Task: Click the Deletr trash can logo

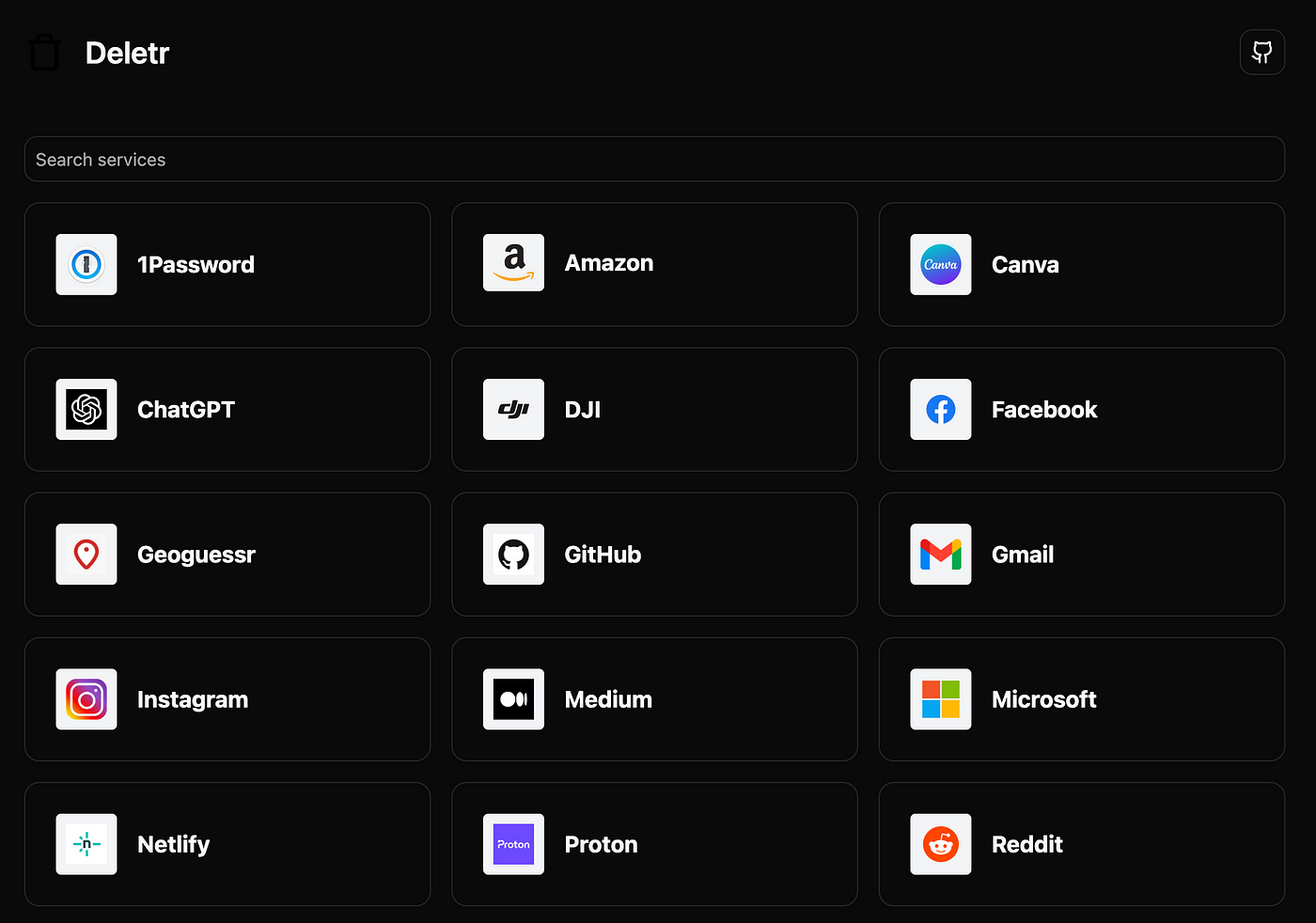Action: pyautogui.click(x=44, y=53)
